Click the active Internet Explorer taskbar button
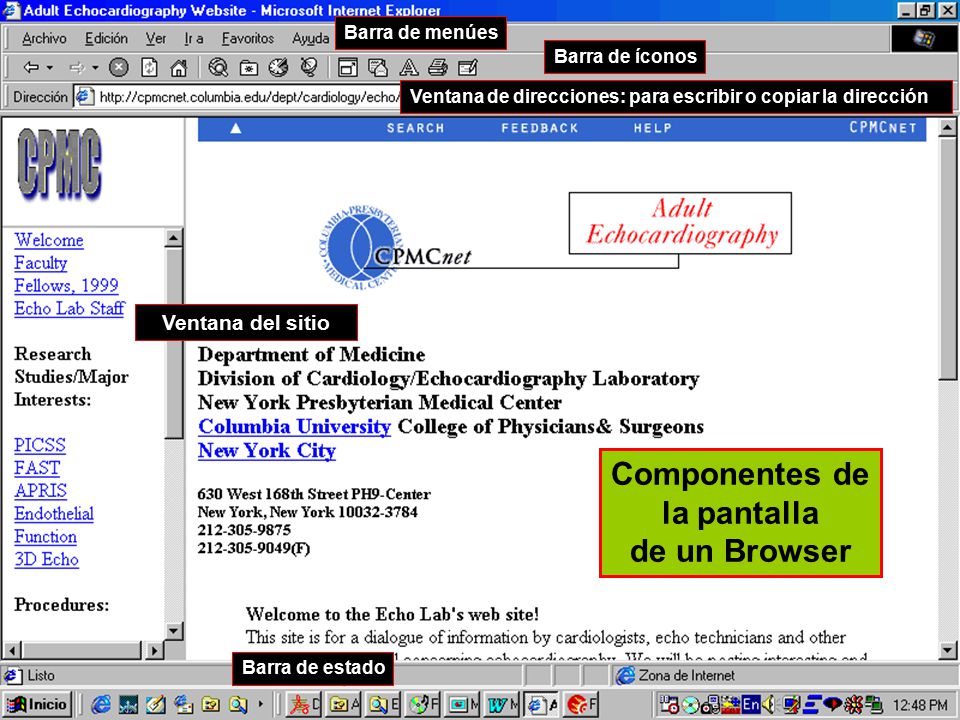This screenshot has width=960, height=720. click(x=542, y=705)
